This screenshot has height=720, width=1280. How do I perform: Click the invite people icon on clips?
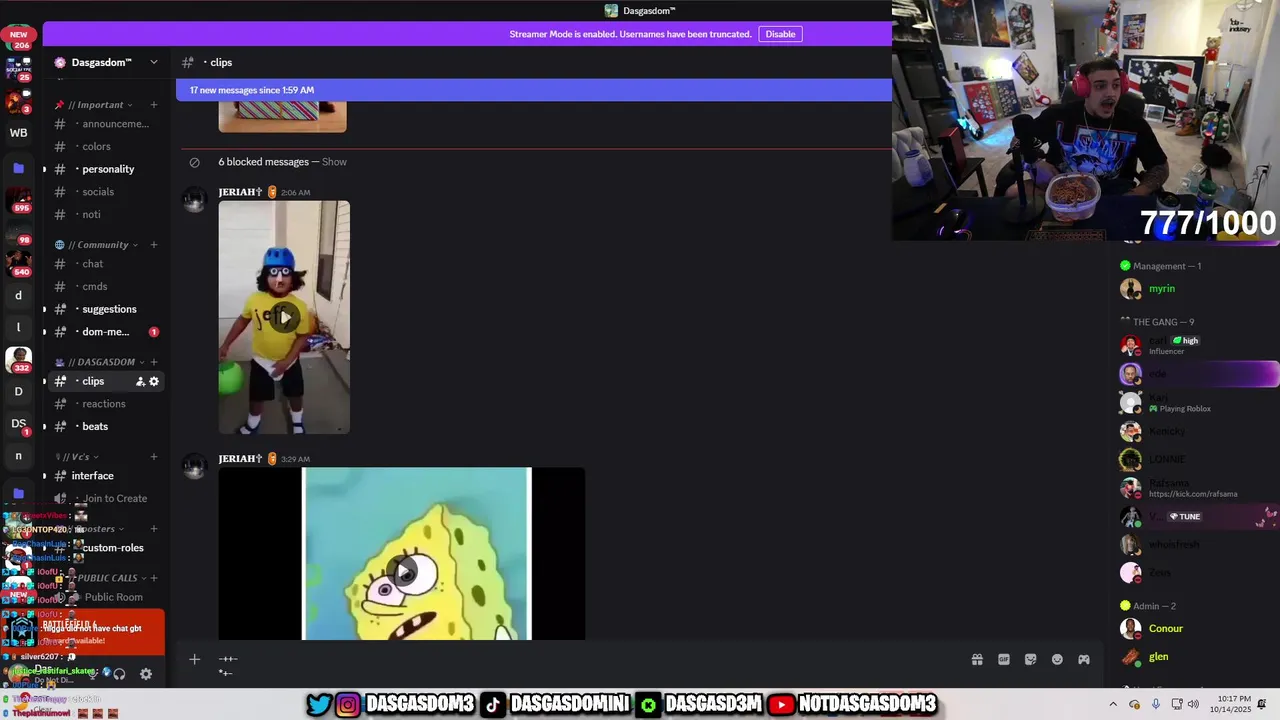[x=140, y=381]
